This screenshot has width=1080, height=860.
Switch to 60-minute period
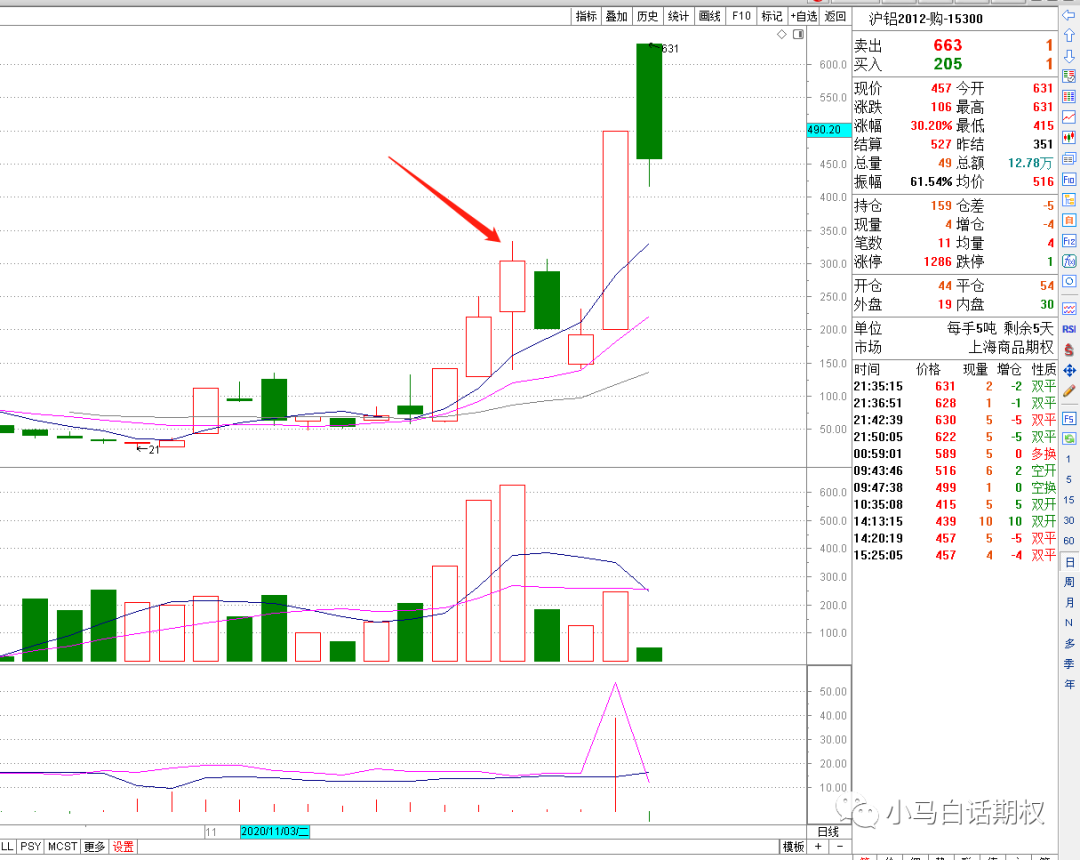point(1069,541)
